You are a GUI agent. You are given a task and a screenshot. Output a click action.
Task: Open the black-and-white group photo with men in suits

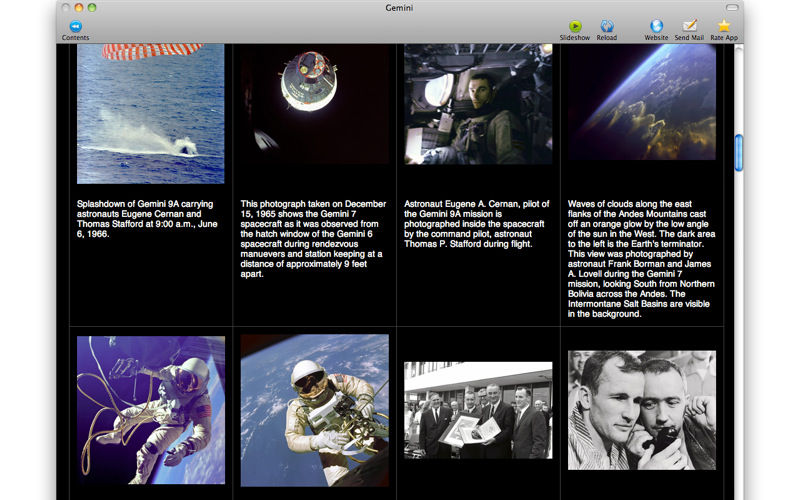click(x=478, y=410)
